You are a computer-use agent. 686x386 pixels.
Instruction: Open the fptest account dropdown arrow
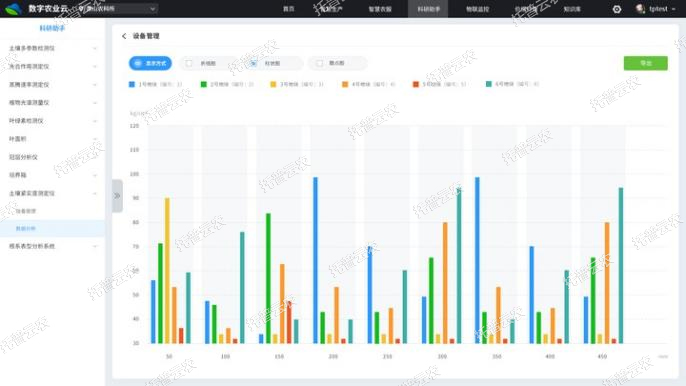673,9
